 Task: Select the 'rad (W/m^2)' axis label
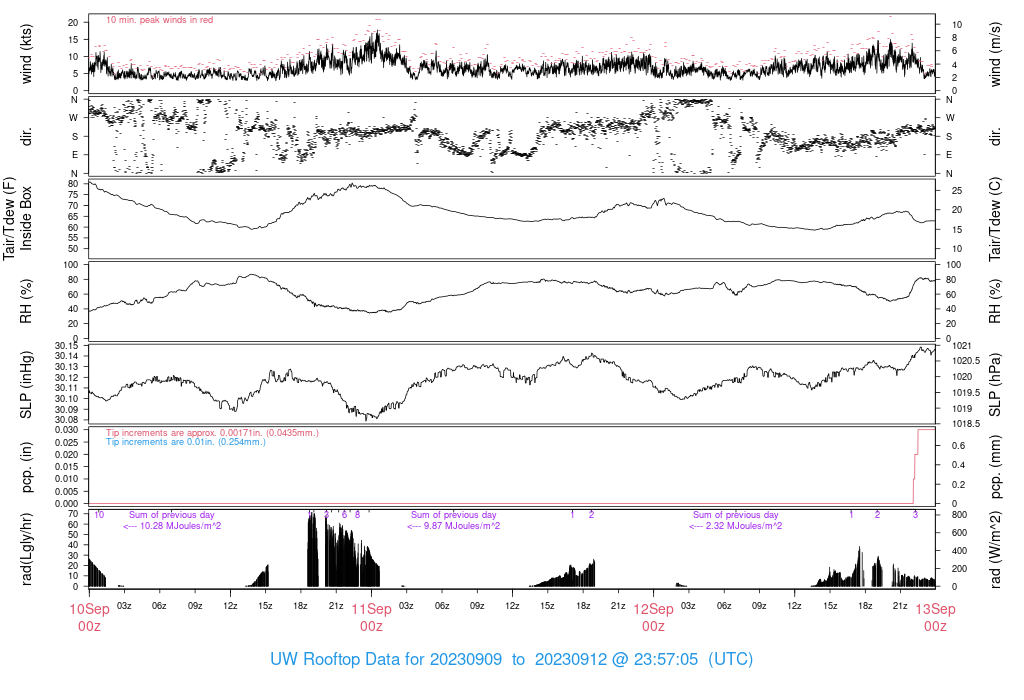pyautogui.click(x=995, y=550)
